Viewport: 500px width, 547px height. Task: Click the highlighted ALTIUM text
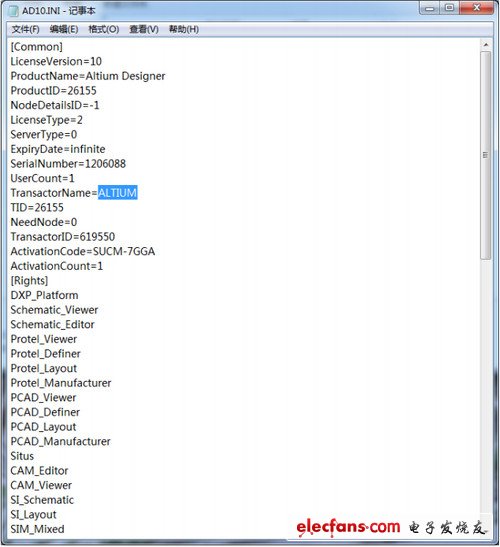[x=118, y=193]
